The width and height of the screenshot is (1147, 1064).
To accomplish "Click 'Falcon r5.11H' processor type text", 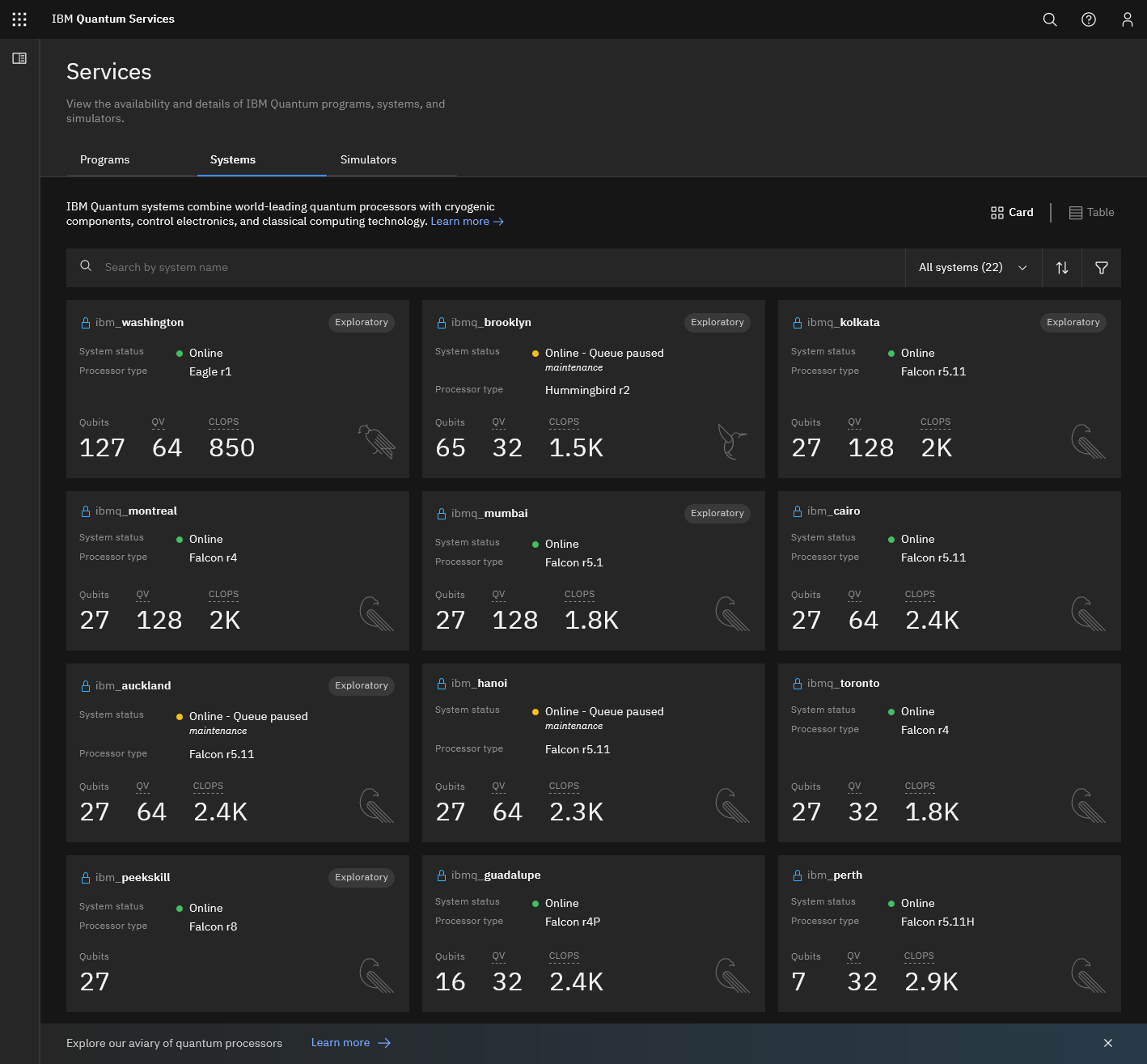I will (937, 922).
